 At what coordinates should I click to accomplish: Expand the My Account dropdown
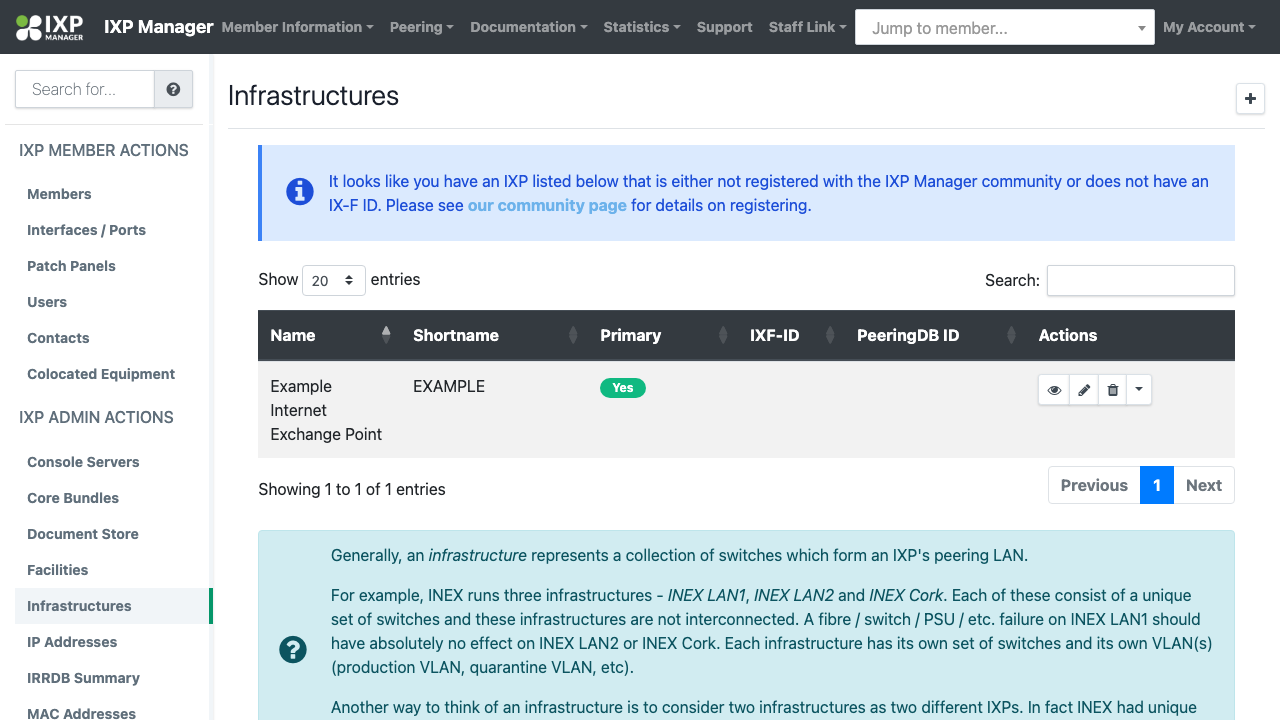point(1209,27)
